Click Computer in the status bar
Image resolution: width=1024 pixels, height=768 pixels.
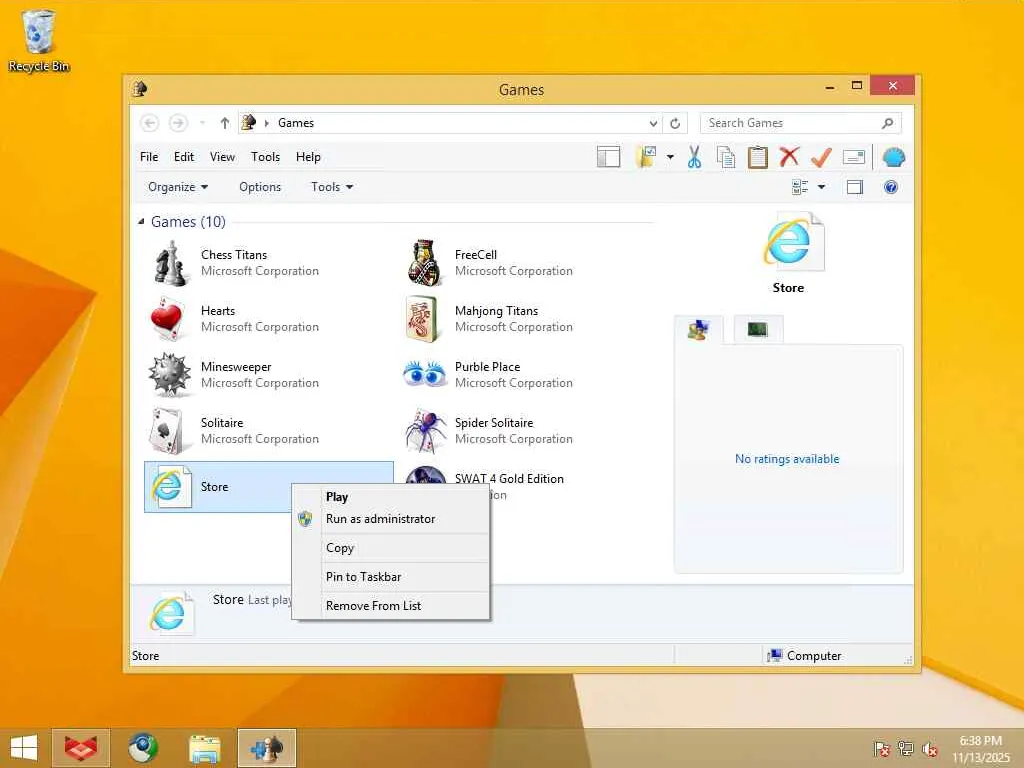[x=805, y=656]
